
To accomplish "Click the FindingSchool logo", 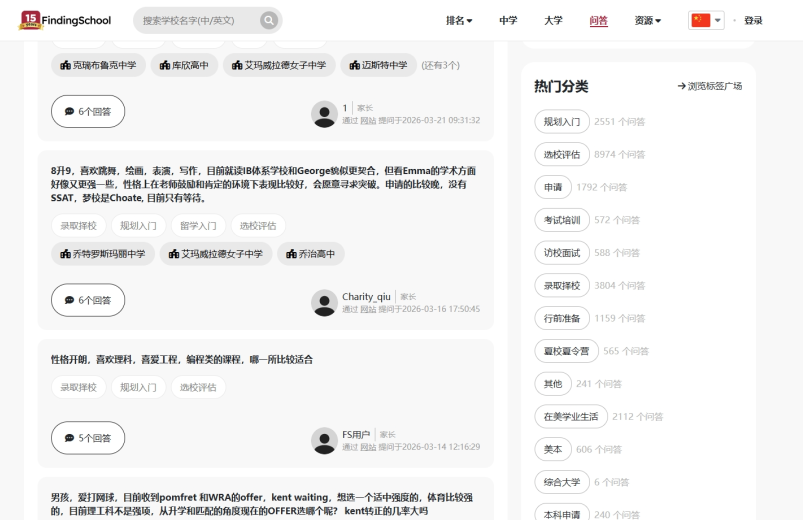I will 65,20.
